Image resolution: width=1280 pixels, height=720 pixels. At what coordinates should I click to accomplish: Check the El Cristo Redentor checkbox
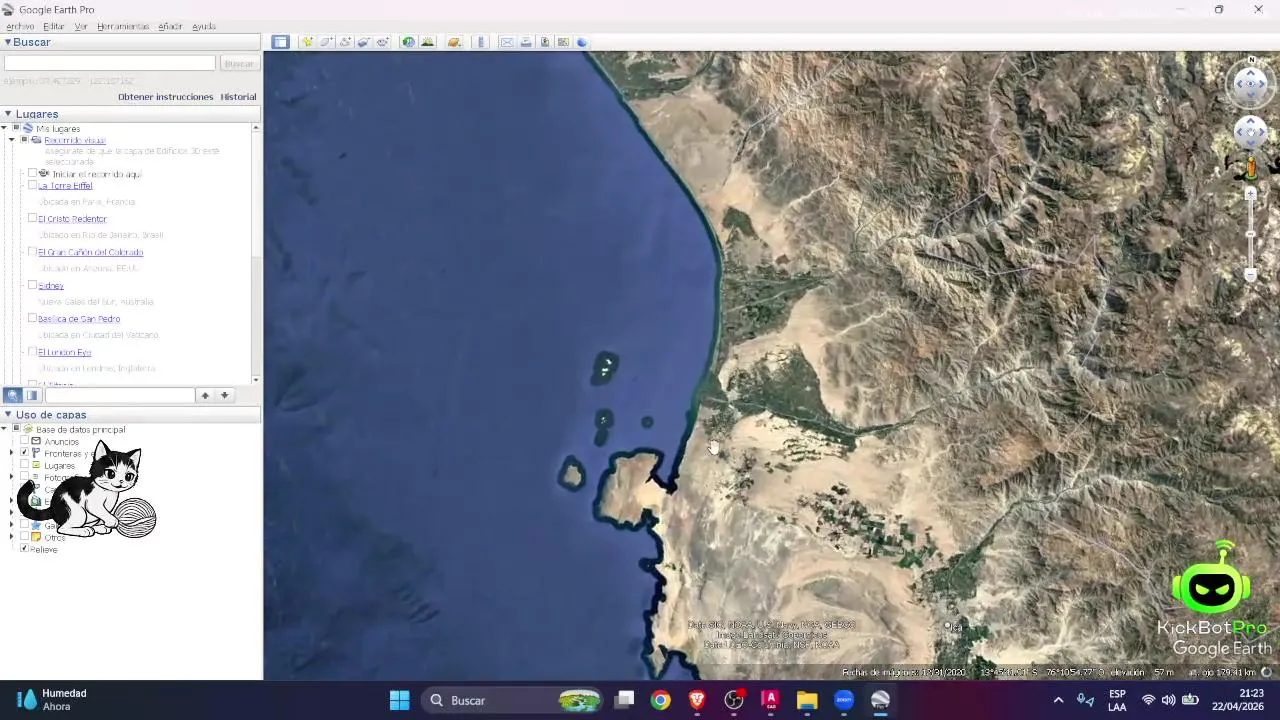click(32, 218)
